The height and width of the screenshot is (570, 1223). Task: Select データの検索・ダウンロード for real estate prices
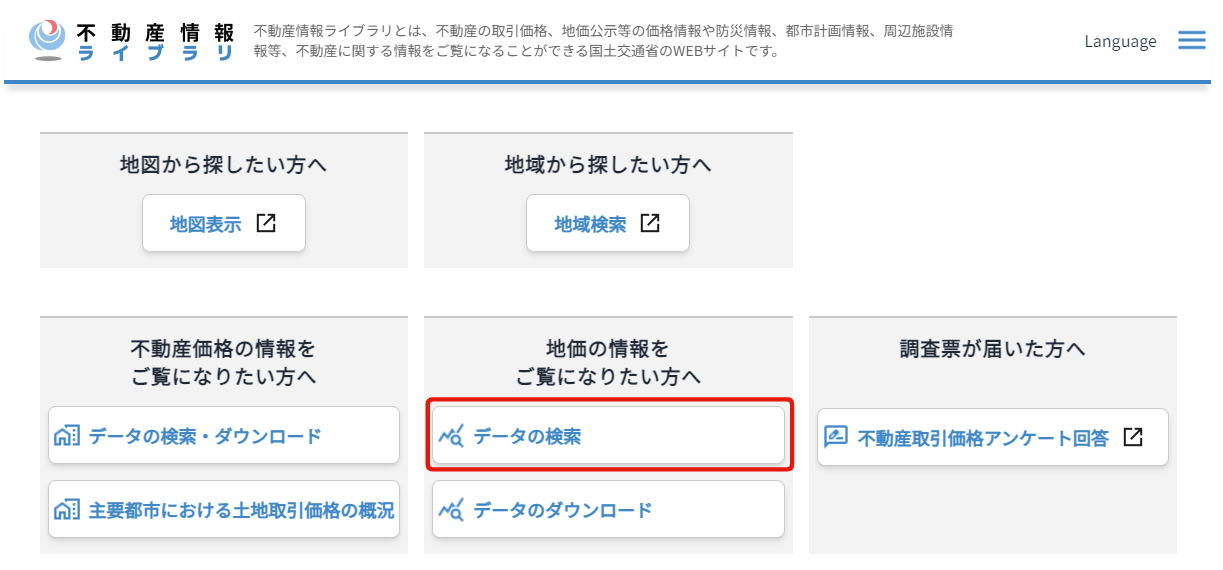coord(224,436)
